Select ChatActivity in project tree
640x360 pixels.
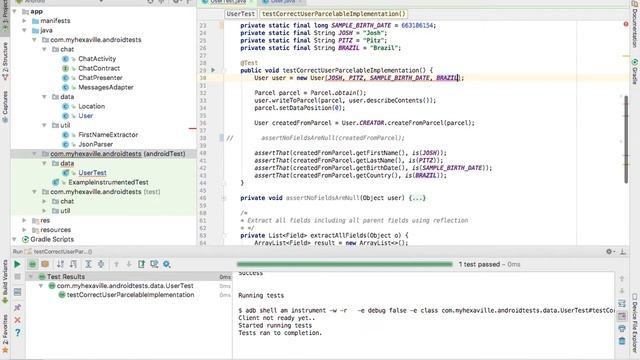(x=97, y=59)
